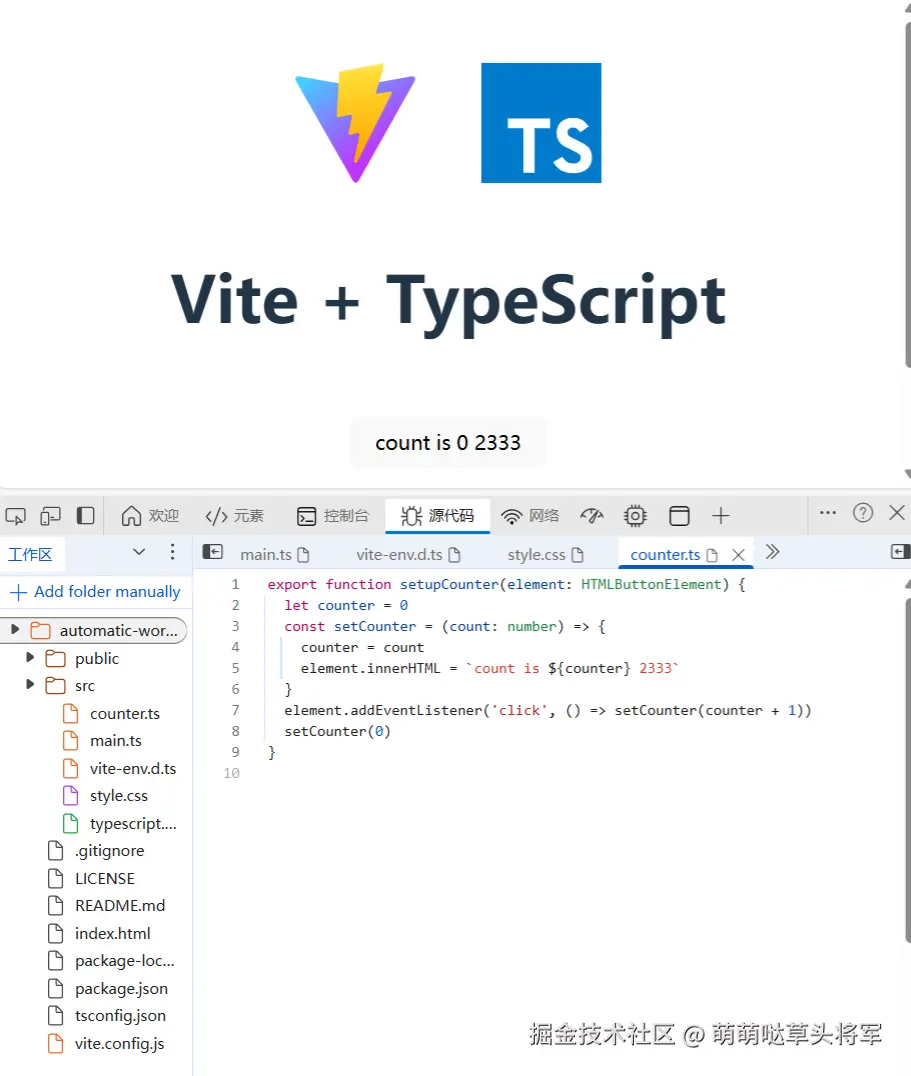This screenshot has width=911, height=1076.
Task: Open LICENSE file in tree
Action: coord(104,878)
